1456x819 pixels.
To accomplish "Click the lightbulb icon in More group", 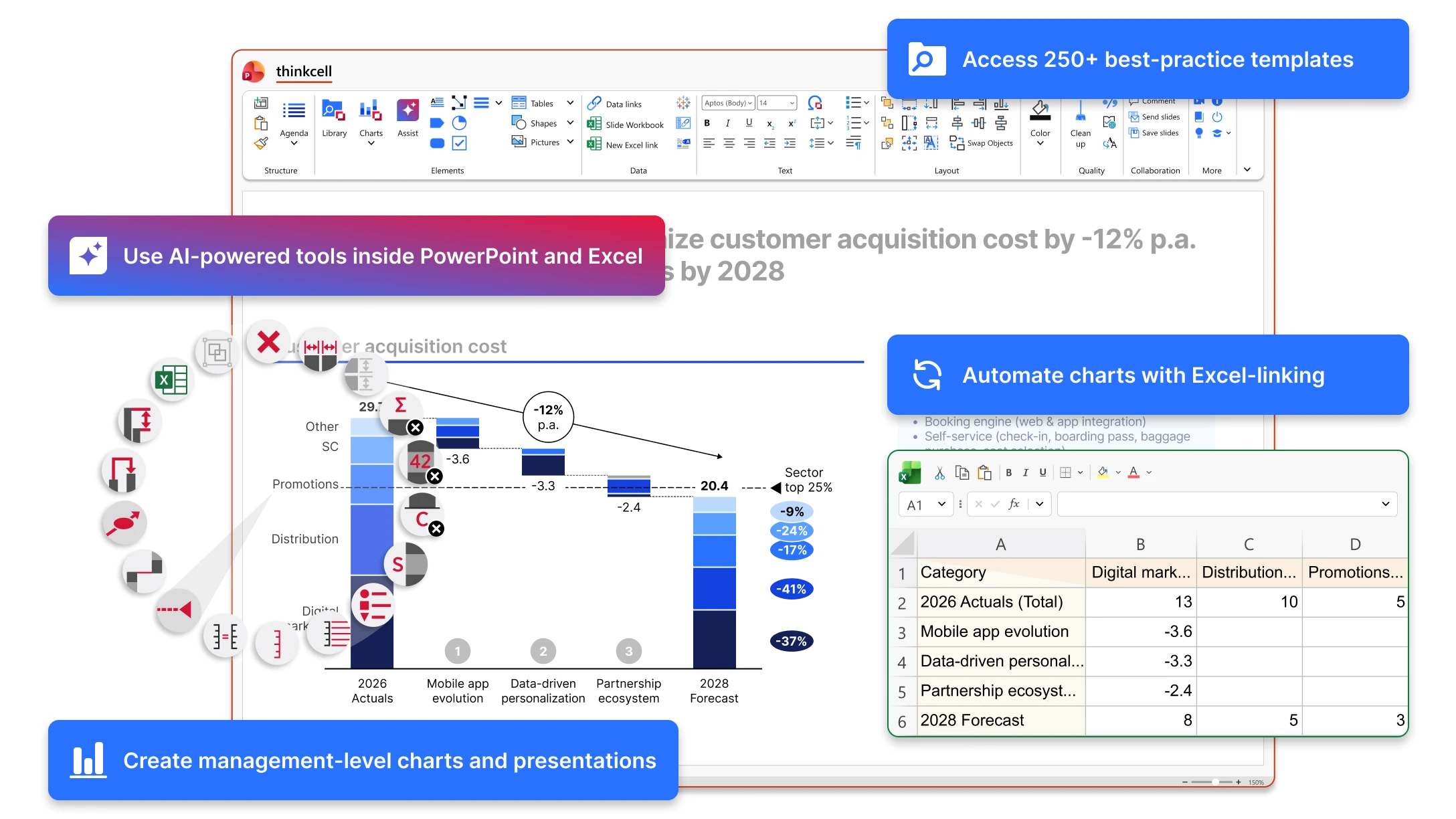I will pyautogui.click(x=1199, y=133).
